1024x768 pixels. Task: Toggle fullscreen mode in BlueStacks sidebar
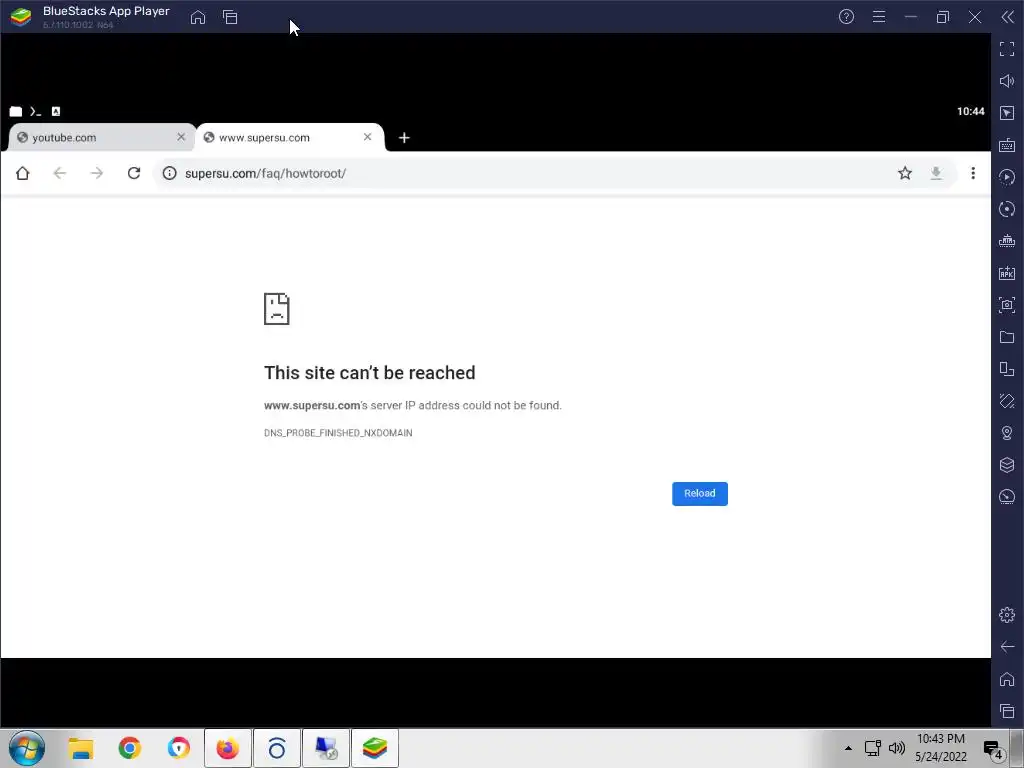click(1007, 49)
